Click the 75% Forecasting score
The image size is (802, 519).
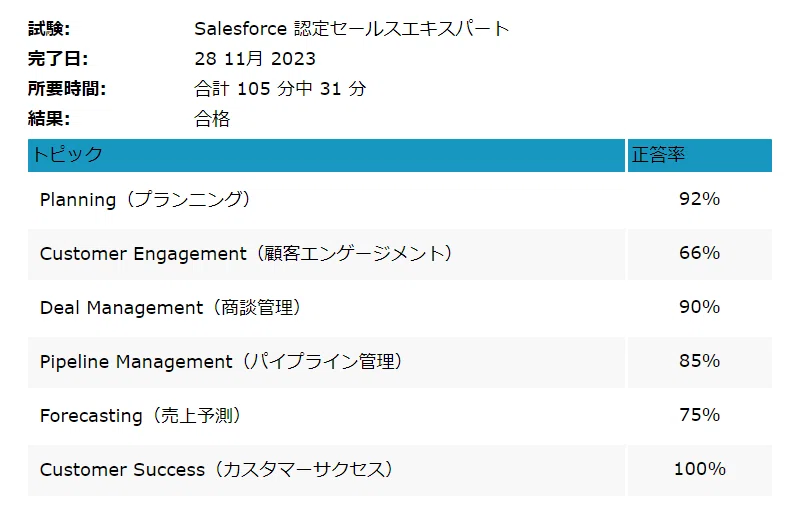pyautogui.click(x=699, y=415)
